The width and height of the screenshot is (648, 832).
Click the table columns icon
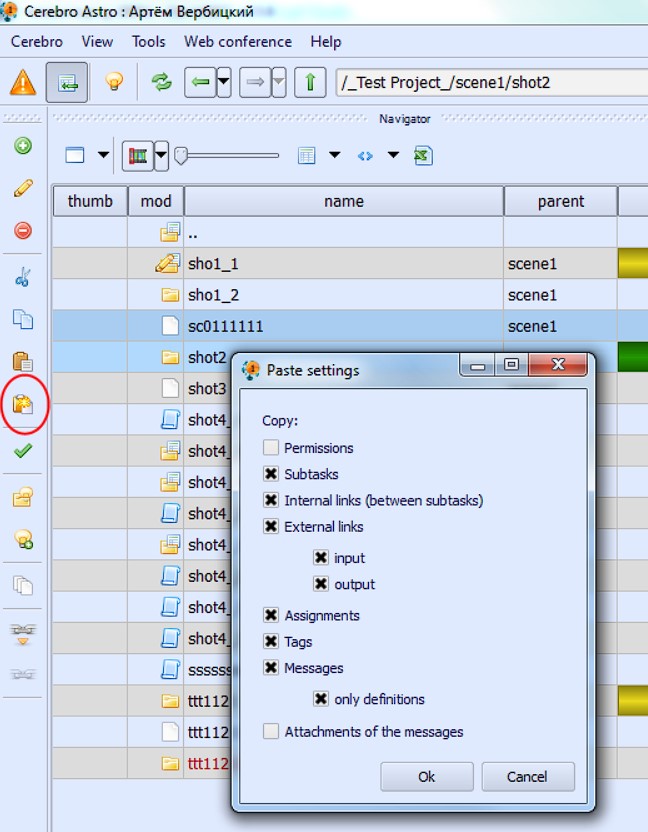(x=307, y=155)
